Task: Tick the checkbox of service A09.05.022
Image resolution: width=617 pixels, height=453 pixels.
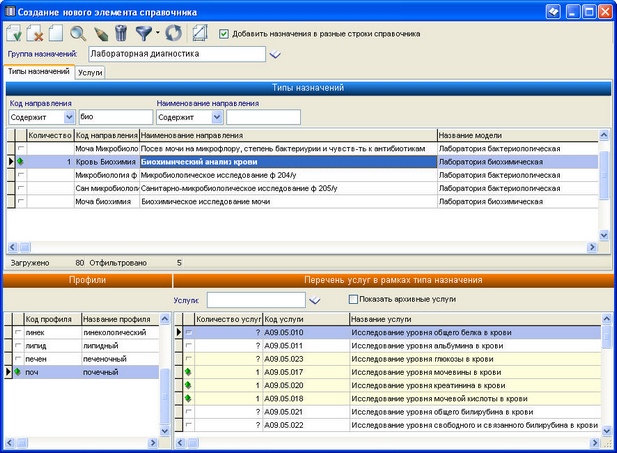Action: point(188,425)
